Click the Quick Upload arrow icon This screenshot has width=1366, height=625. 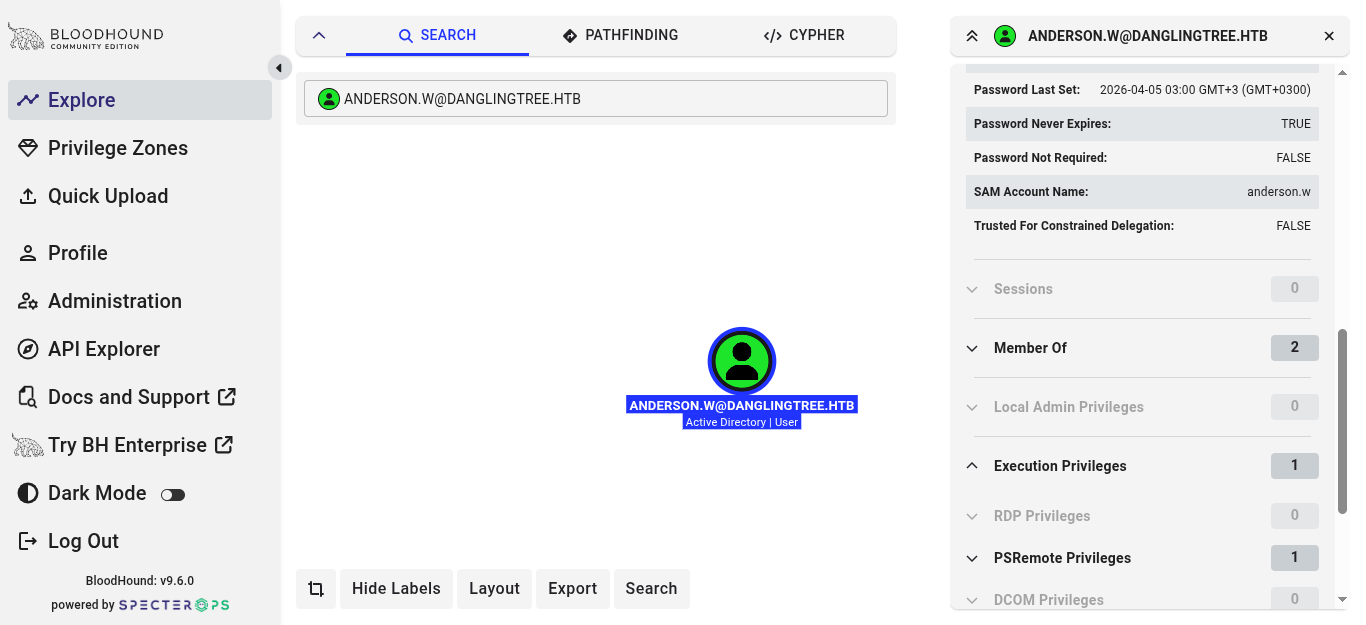tap(28, 196)
